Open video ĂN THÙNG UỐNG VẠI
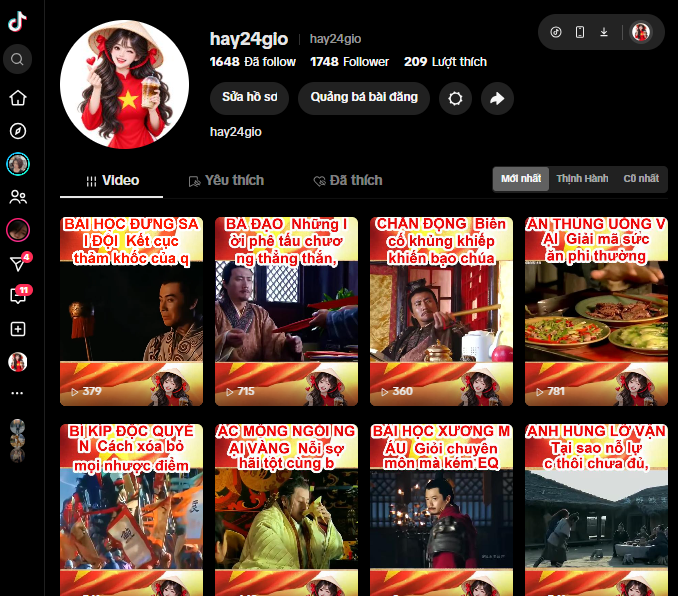 click(596, 311)
